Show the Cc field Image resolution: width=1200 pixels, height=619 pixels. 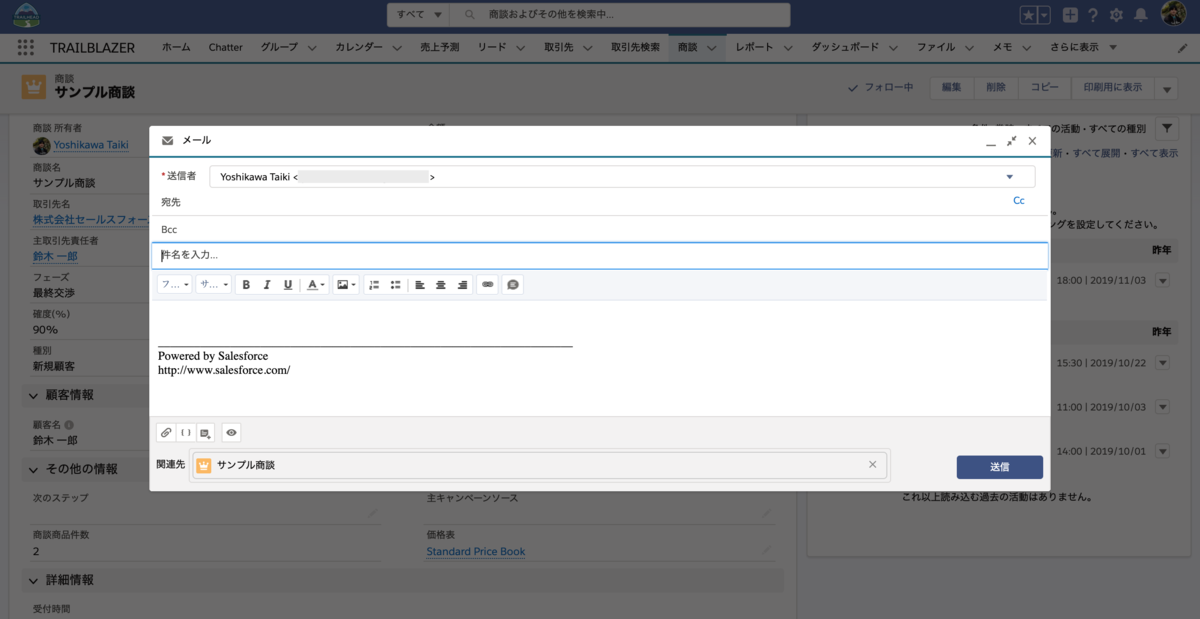[x=1019, y=201]
